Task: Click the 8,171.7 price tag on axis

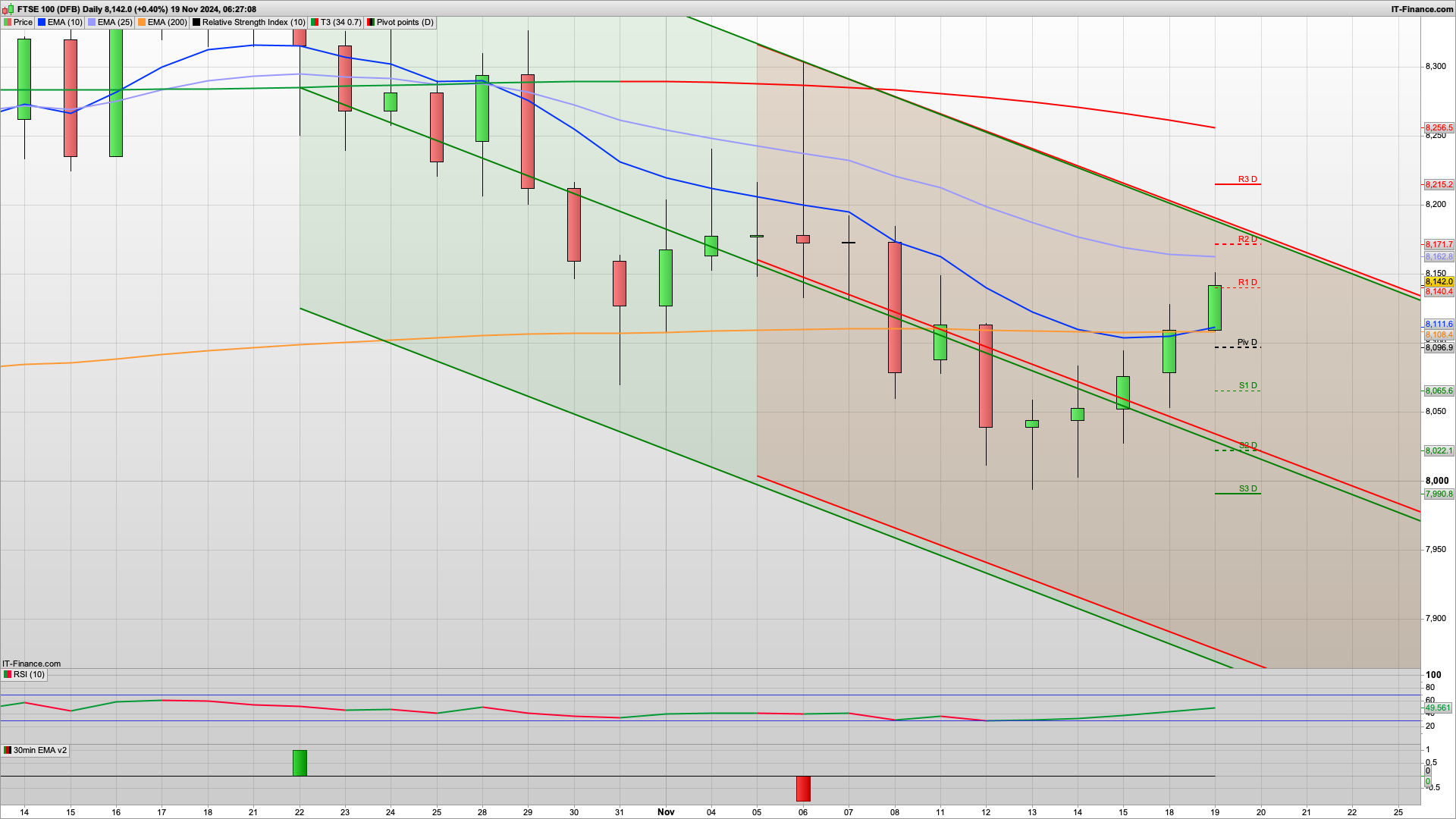Action: (1439, 245)
